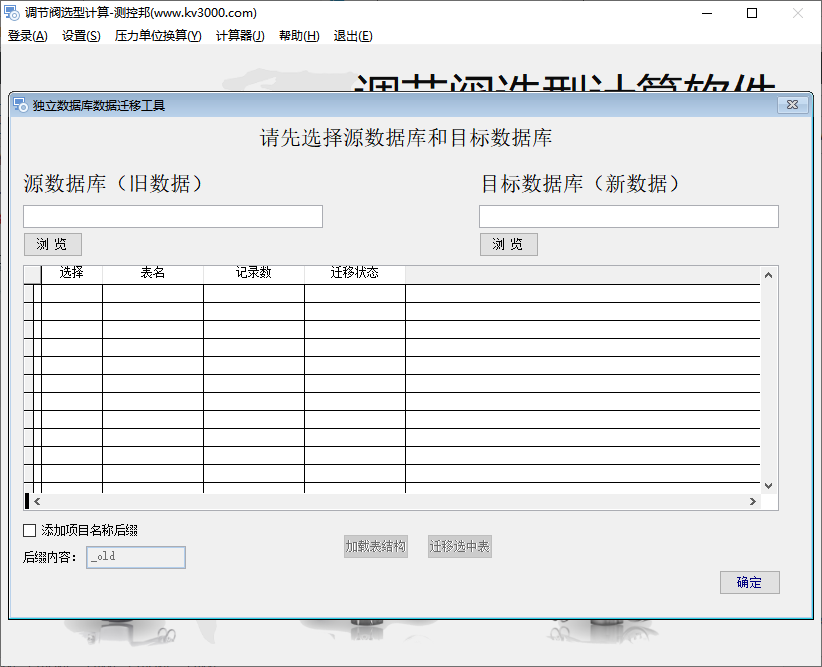The width and height of the screenshot is (822, 667).
Task: Click the migration tool dialog title icon
Action: (20, 105)
